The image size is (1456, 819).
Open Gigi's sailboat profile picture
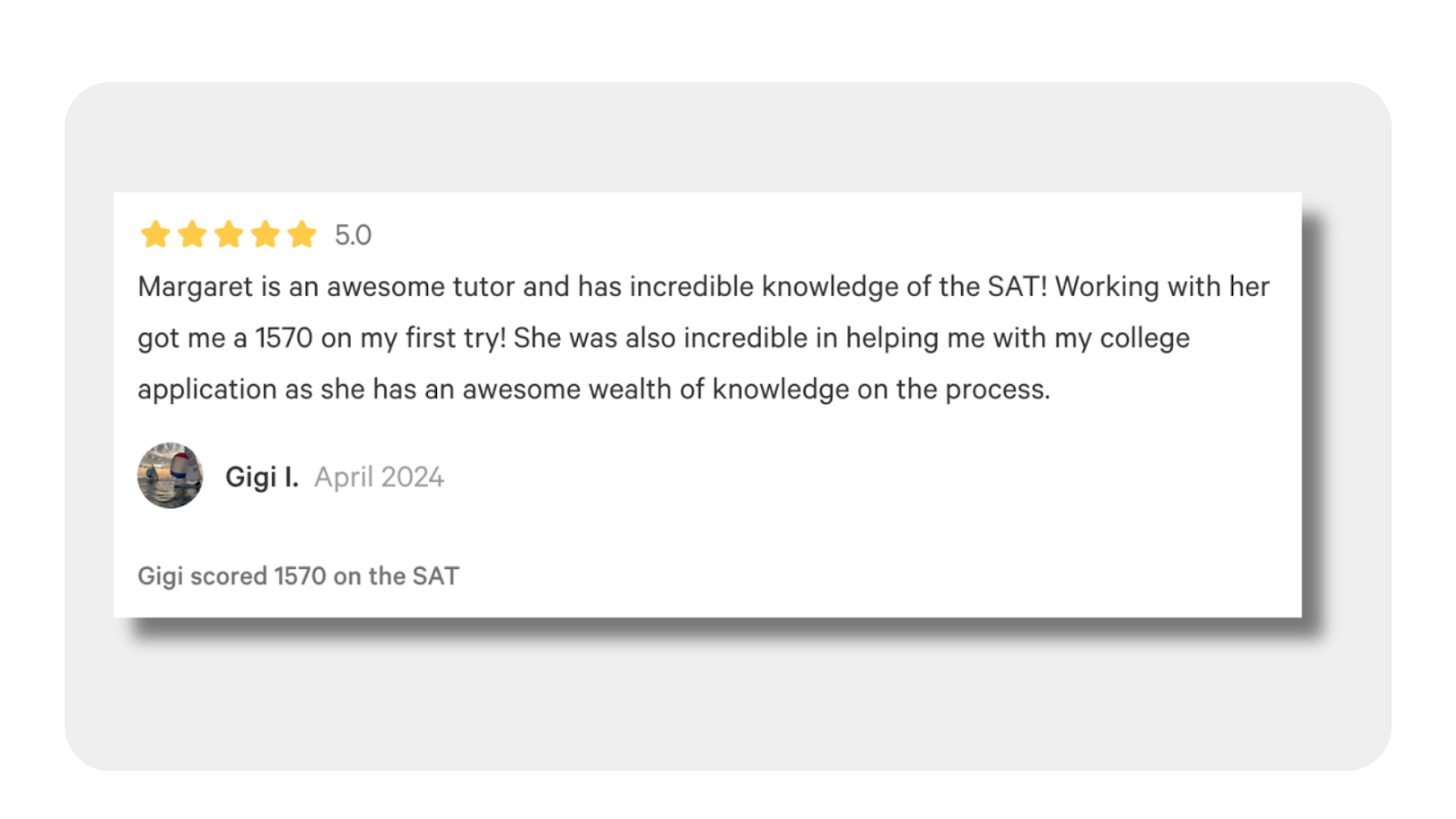[170, 475]
